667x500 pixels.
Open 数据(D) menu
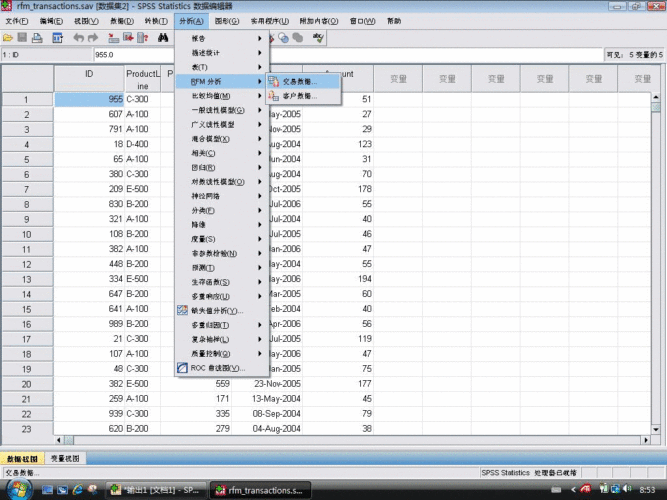pos(122,21)
